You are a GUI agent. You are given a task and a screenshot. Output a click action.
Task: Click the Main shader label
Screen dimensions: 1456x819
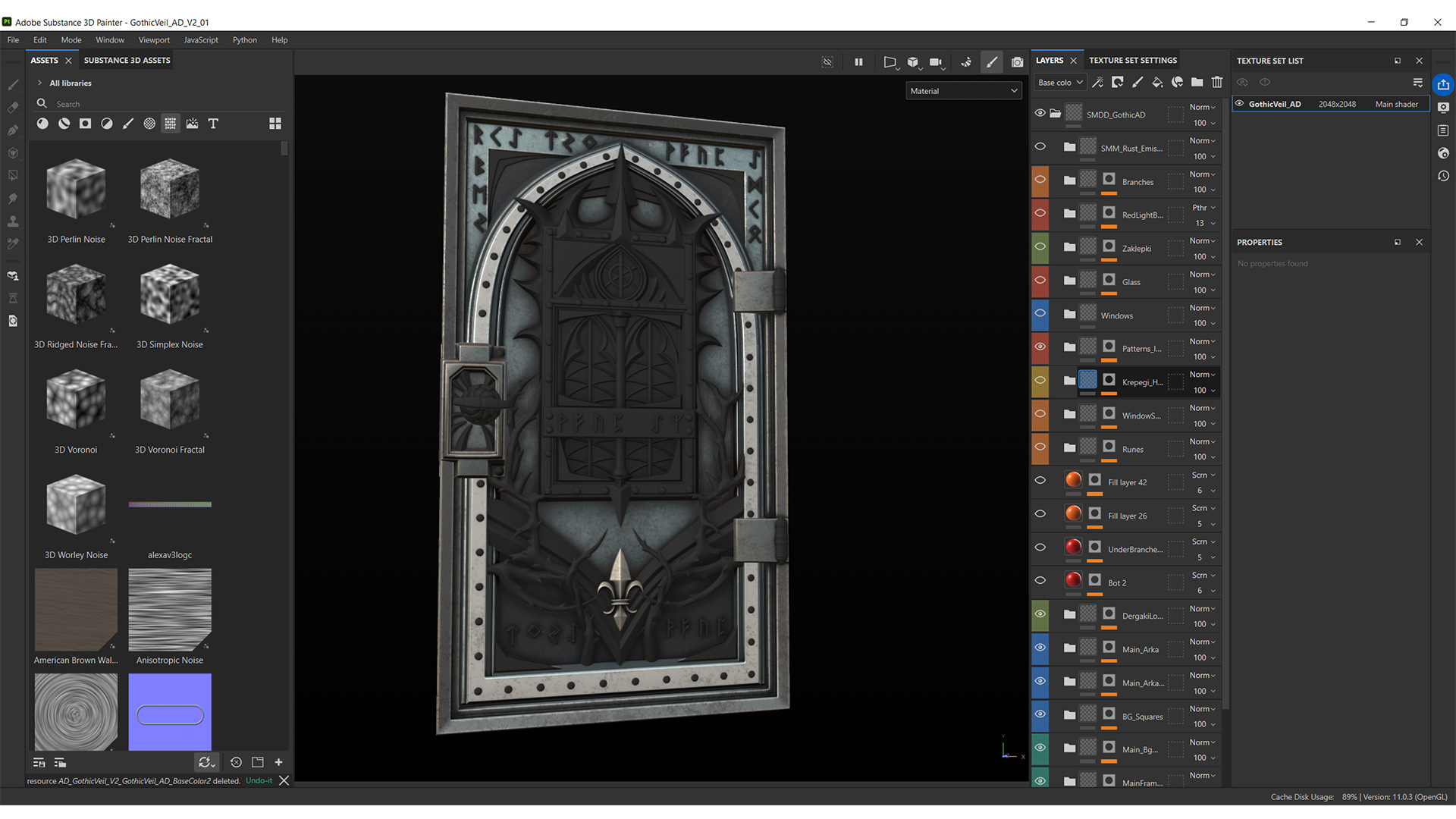(x=1396, y=105)
